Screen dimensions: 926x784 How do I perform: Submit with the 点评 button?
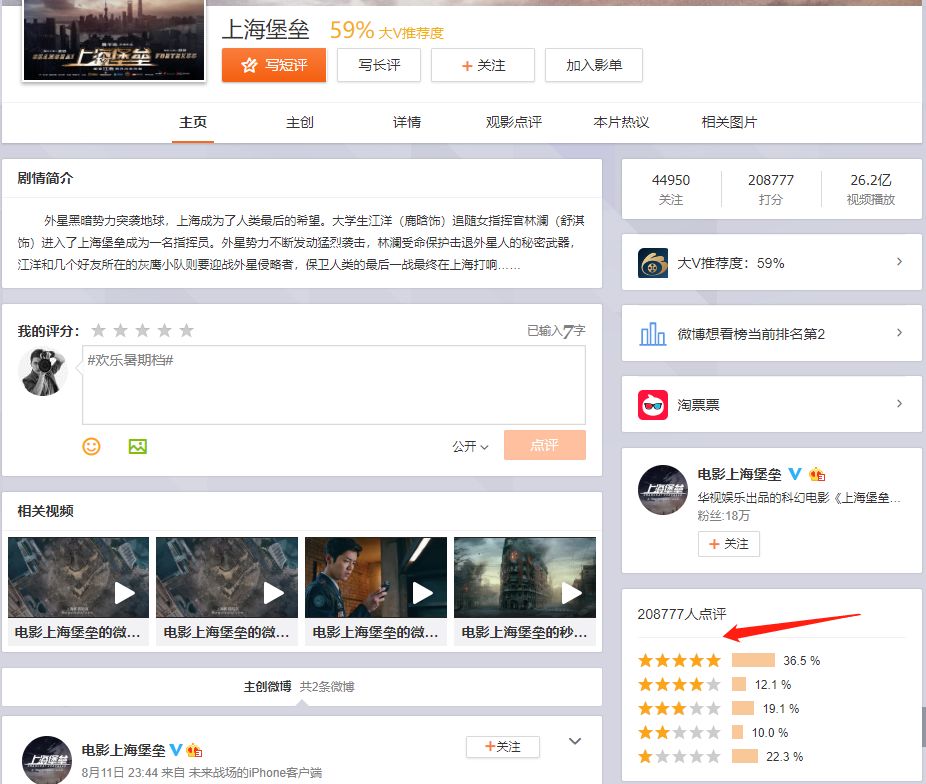pos(544,445)
